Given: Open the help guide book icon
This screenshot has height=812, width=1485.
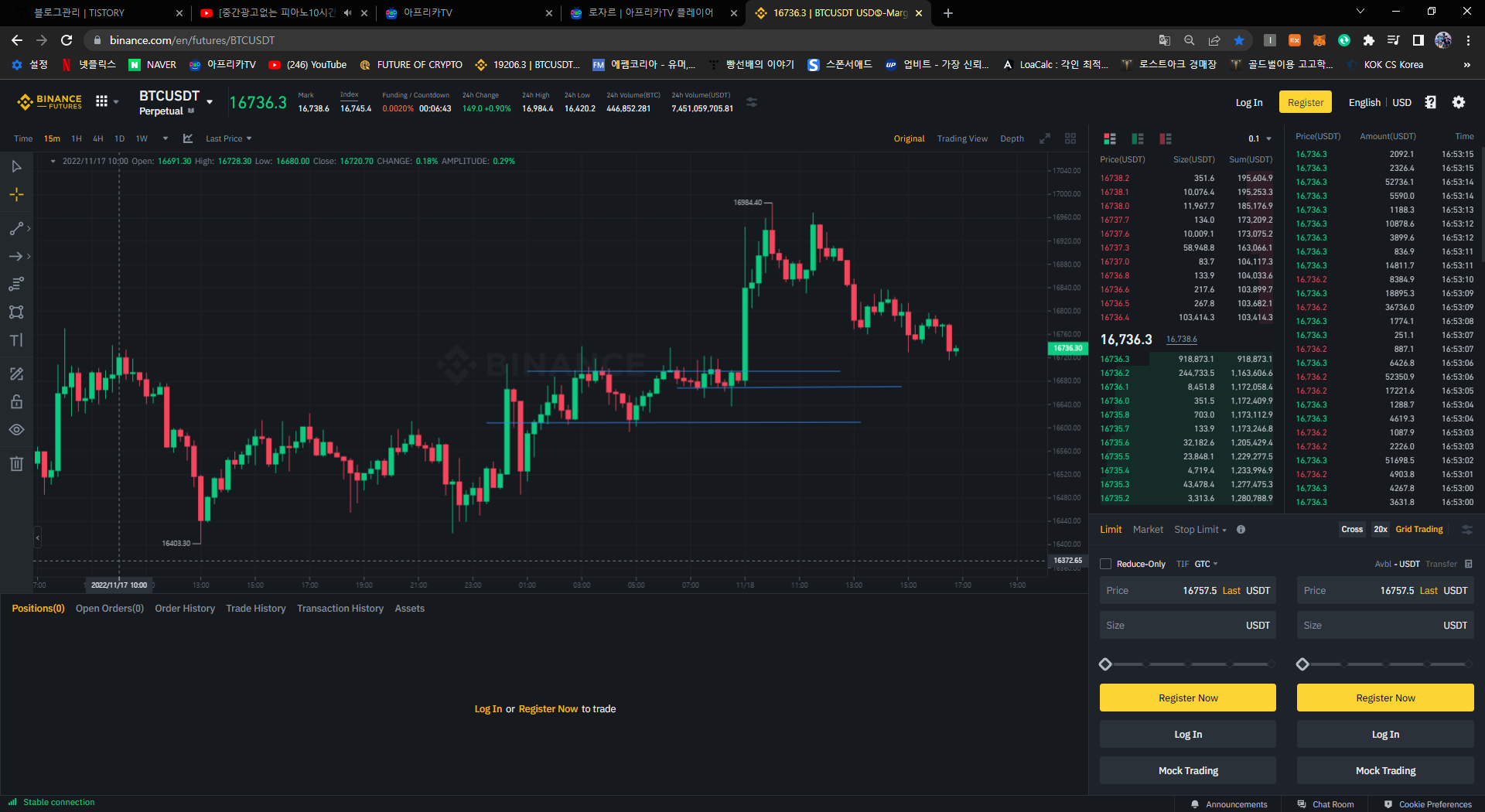Looking at the screenshot, I should pos(1431,102).
